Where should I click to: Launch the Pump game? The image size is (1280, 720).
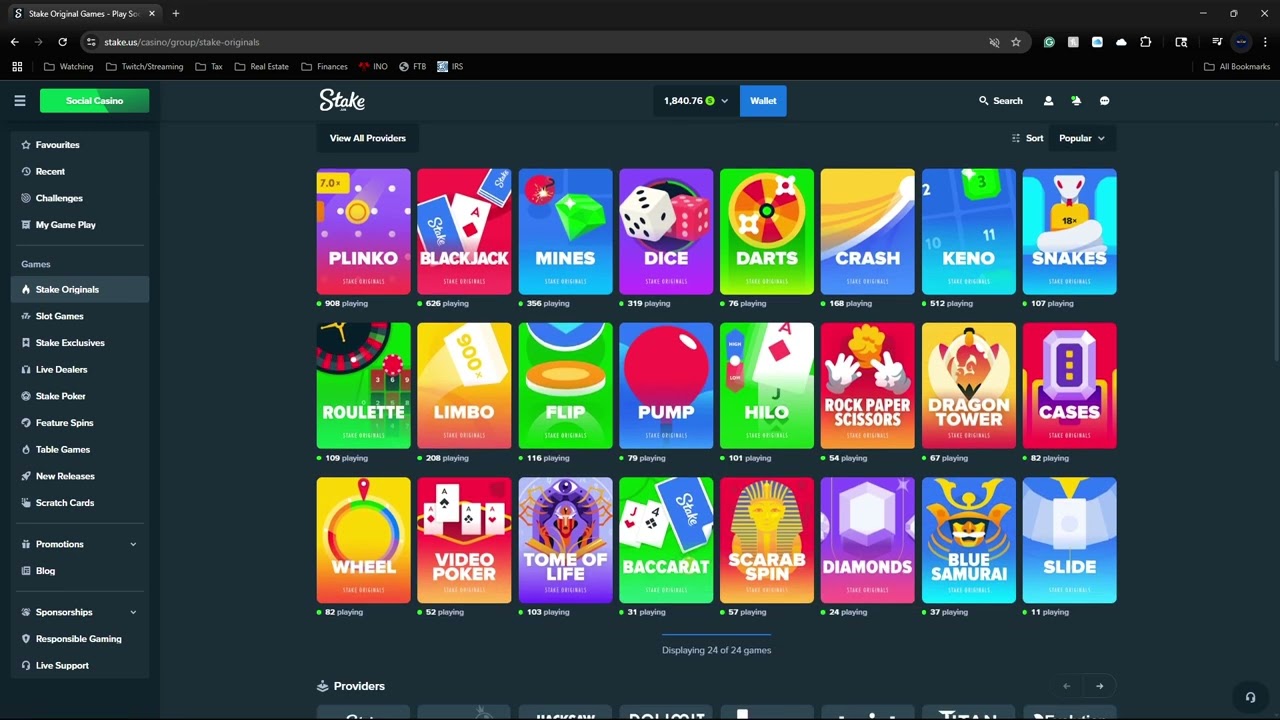click(666, 386)
